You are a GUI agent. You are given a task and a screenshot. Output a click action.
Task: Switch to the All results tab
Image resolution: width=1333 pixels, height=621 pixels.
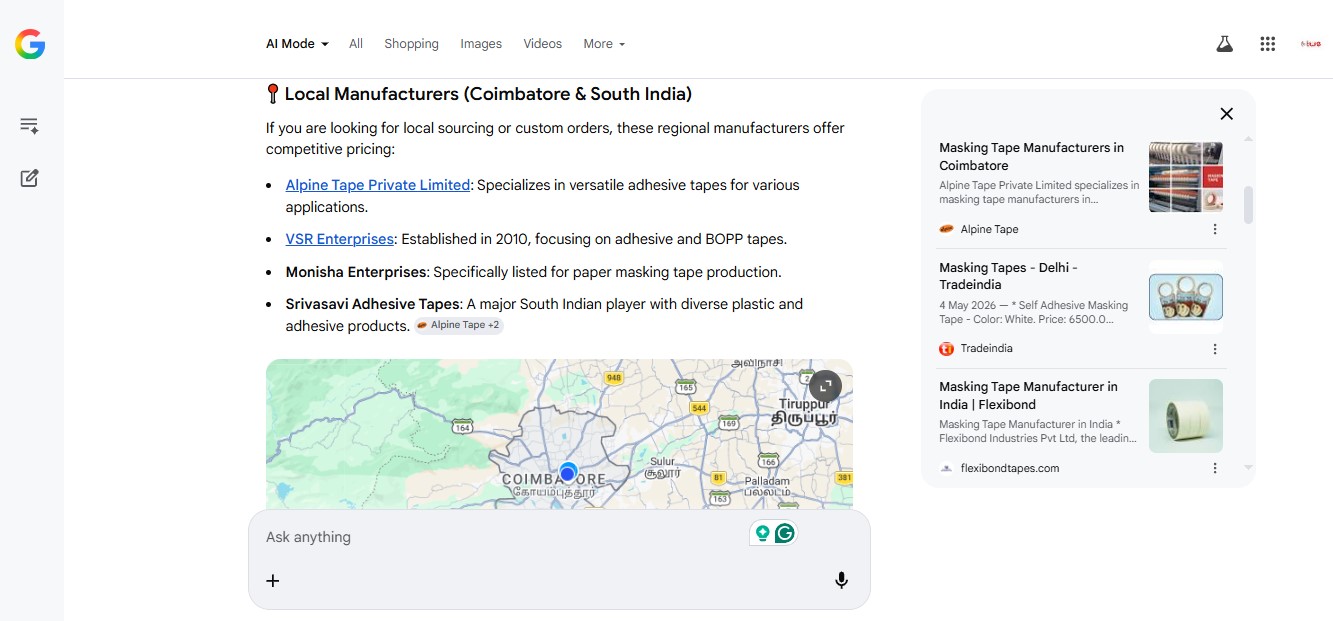click(x=356, y=44)
